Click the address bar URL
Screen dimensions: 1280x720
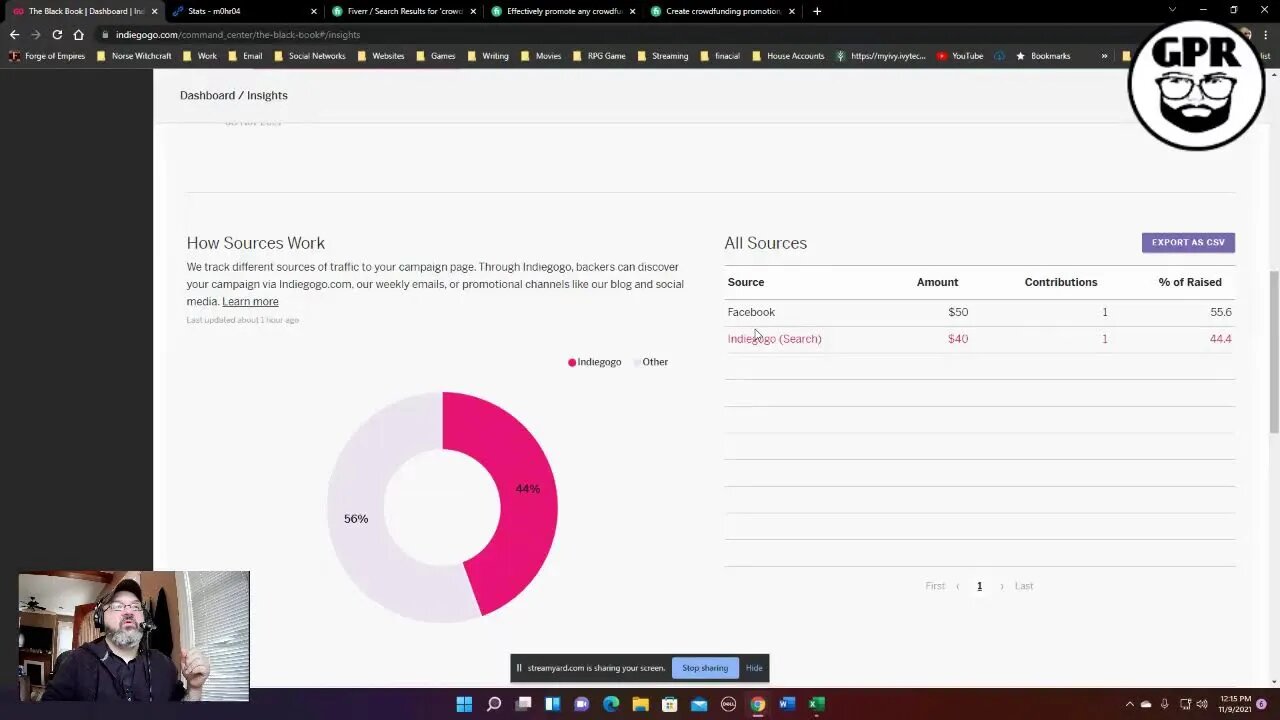pos(238,34)
